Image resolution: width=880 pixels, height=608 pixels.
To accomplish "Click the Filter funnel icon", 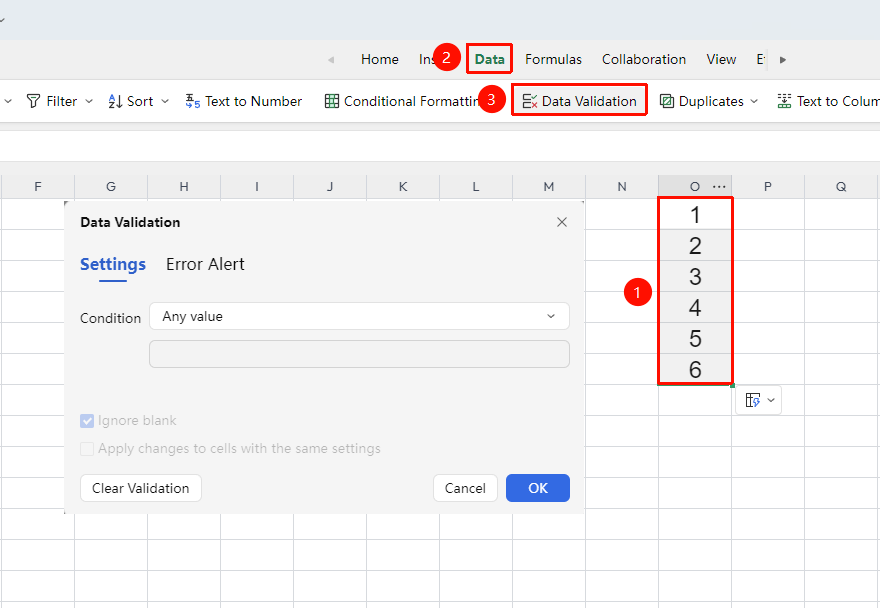I will [34, 101].
